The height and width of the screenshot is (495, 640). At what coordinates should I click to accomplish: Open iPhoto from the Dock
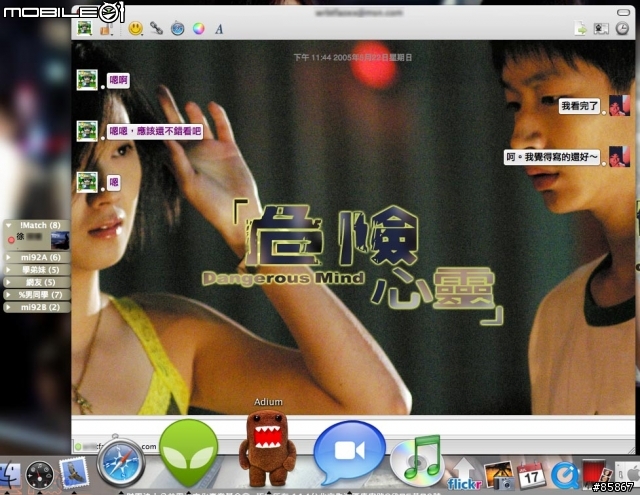pos(499,475)
